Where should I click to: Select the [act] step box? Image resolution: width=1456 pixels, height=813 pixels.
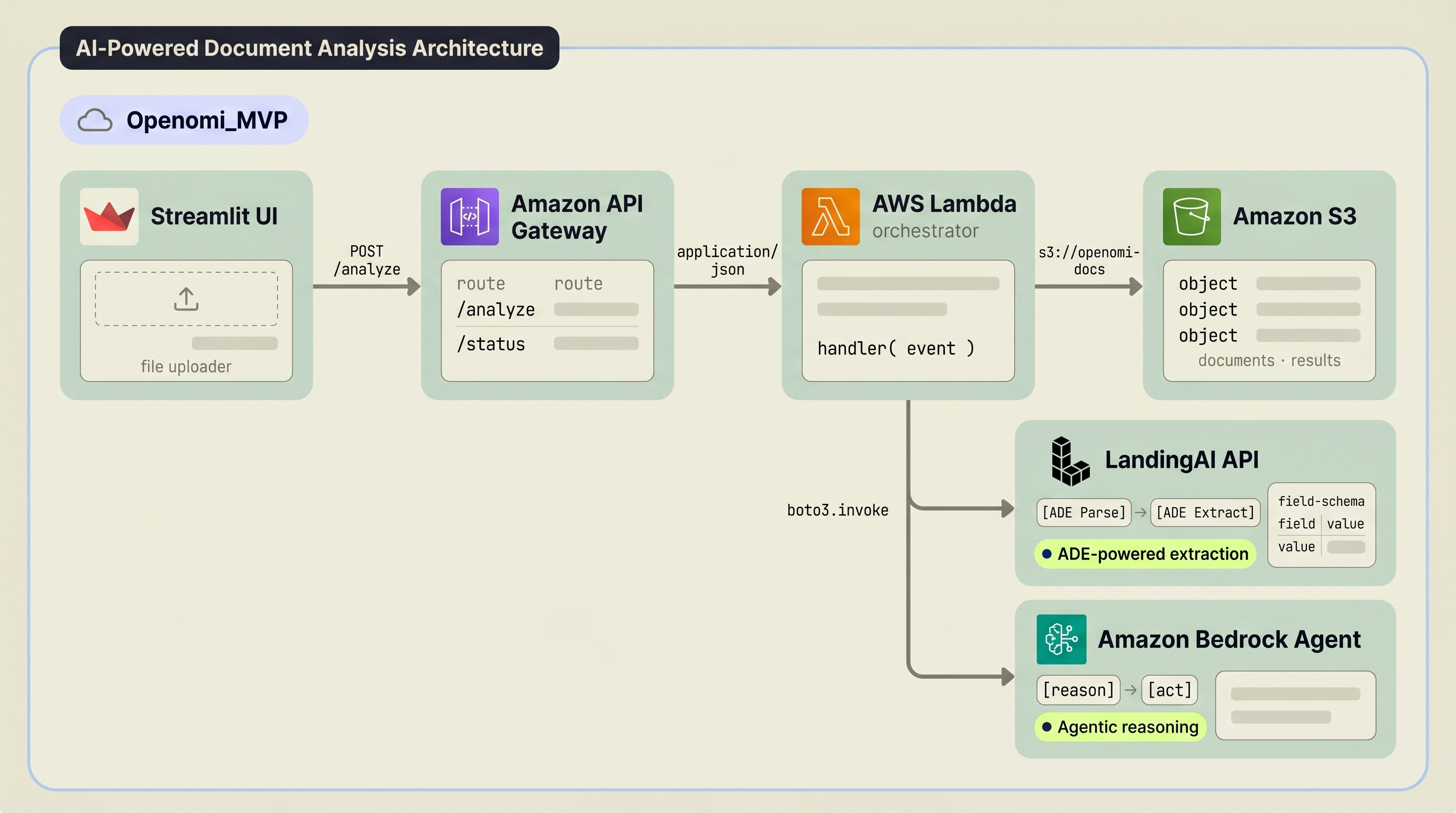click(x=1169, y=690)
